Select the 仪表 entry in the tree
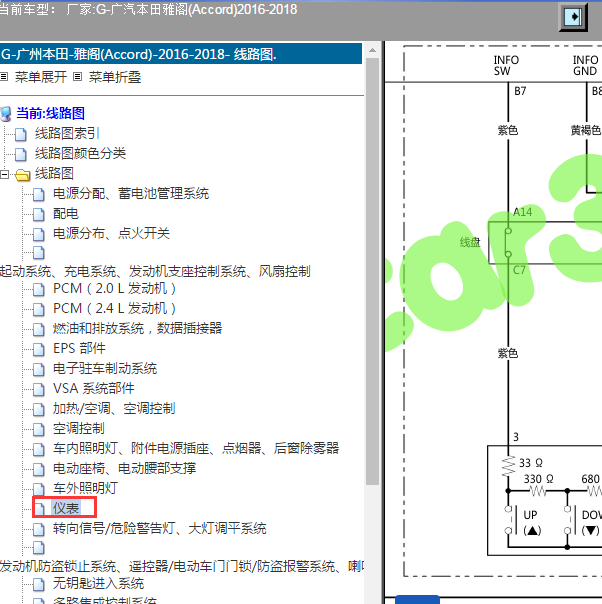The width and height of the screenshot is (602, 604). (66, 508)
